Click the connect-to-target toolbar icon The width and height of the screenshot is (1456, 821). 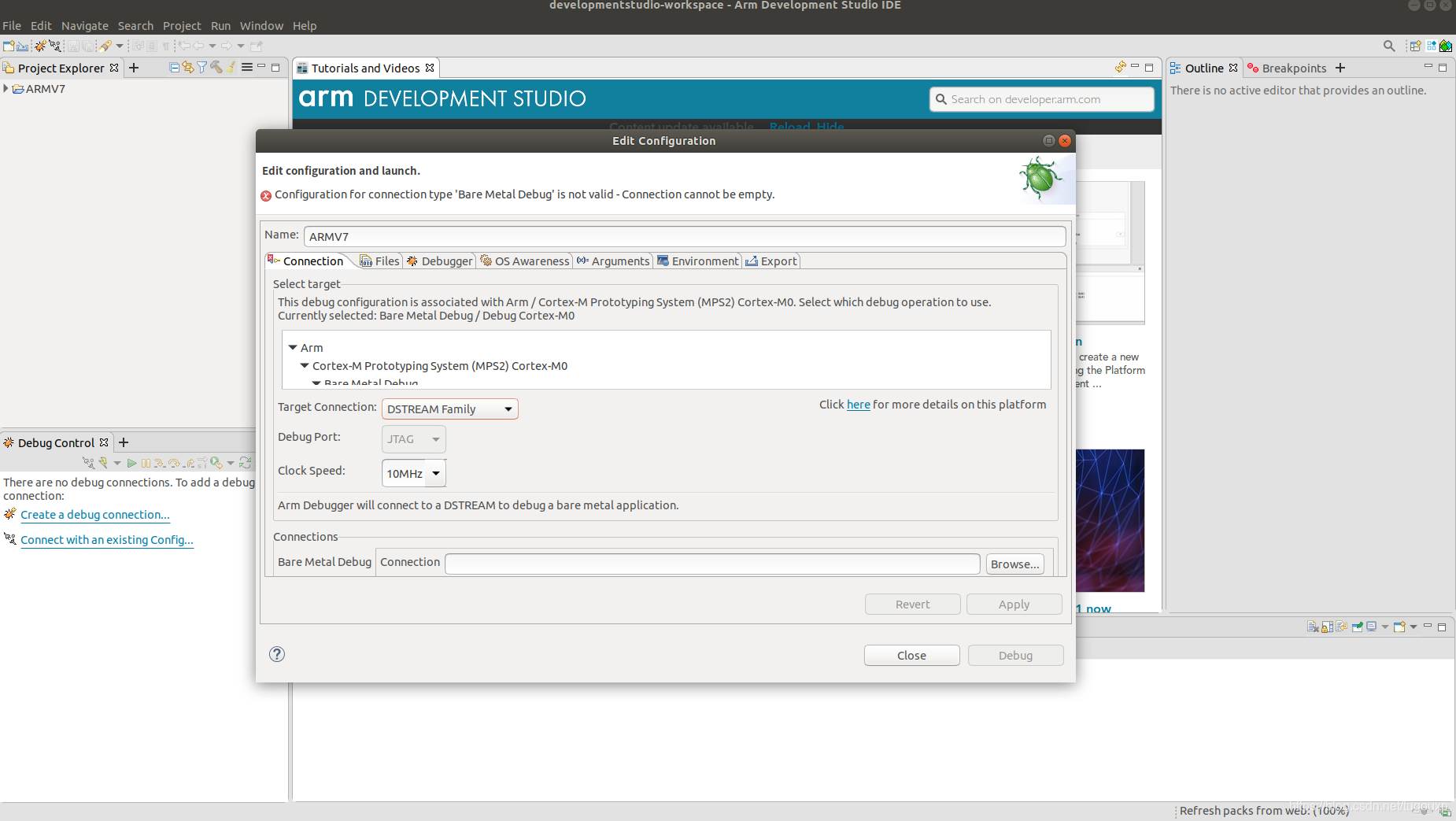55,46
